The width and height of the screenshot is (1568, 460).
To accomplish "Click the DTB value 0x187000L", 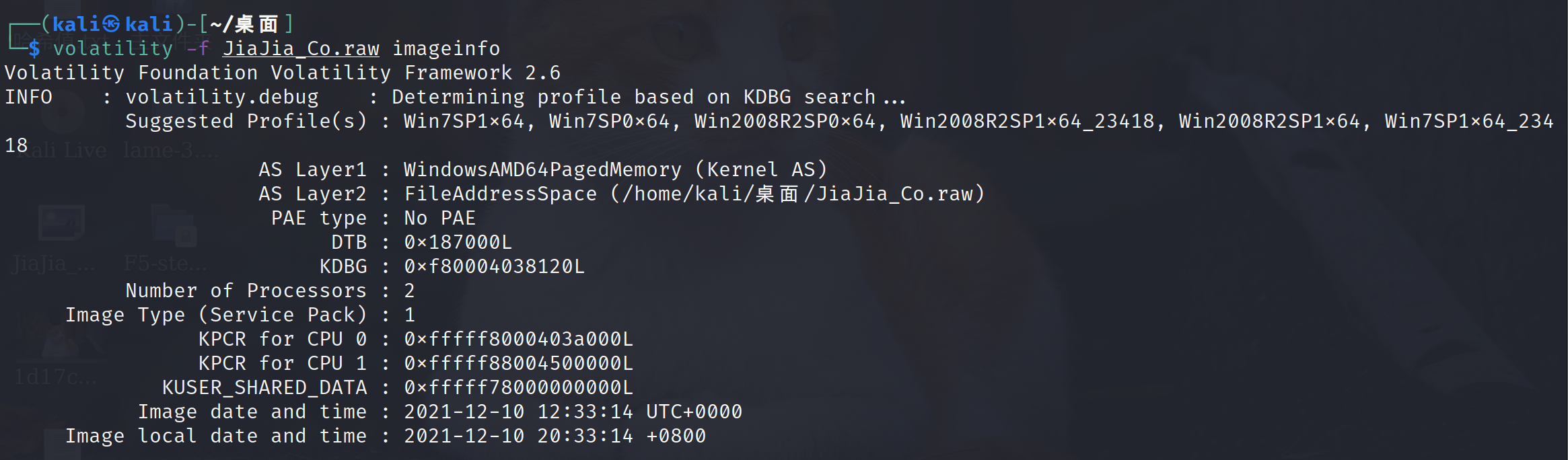I will coord(458,242).
